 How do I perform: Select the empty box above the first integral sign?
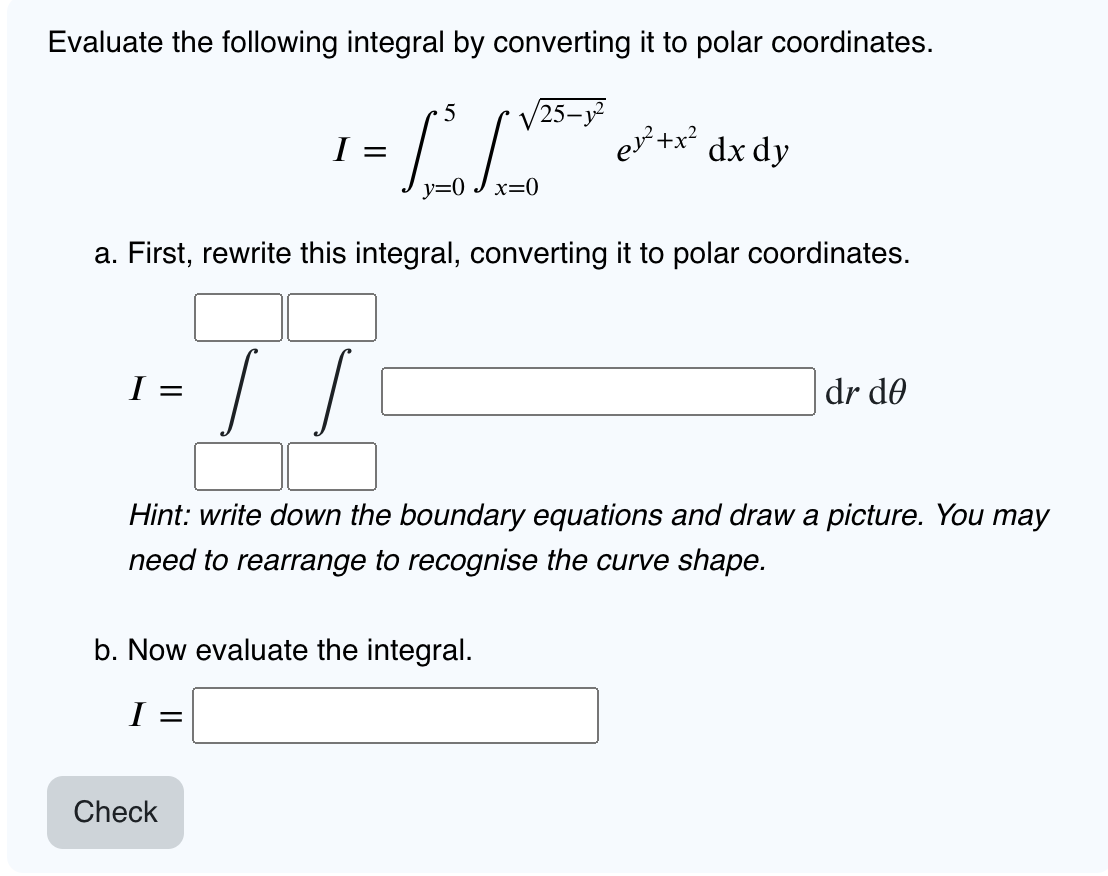237,318
